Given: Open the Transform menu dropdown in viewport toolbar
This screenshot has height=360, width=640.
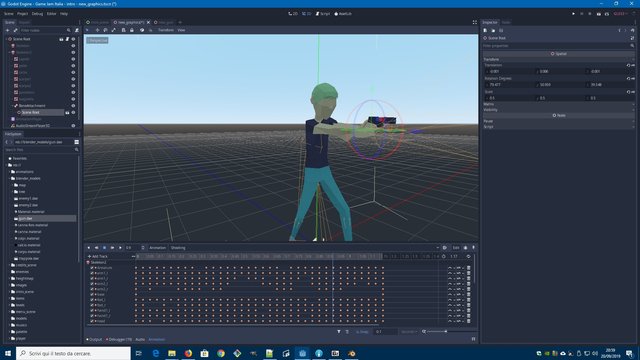Looking at the screenshot, I should click(x=166, y=30).
